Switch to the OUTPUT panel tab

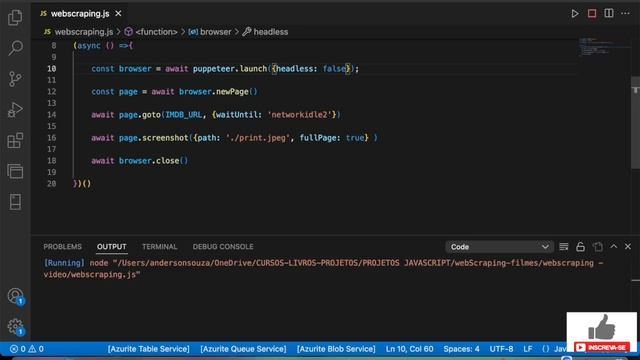(x=111, y=247)
